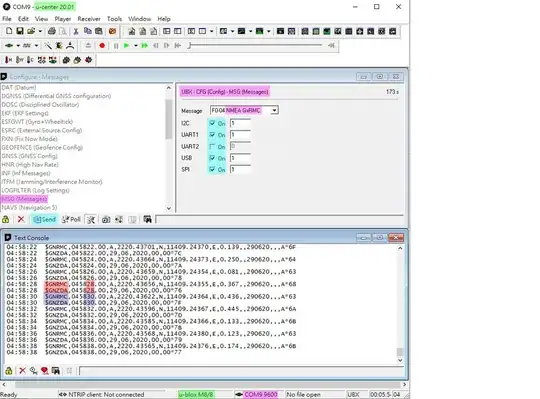
Task: Open the Help menu
Action: coord(164,19)
